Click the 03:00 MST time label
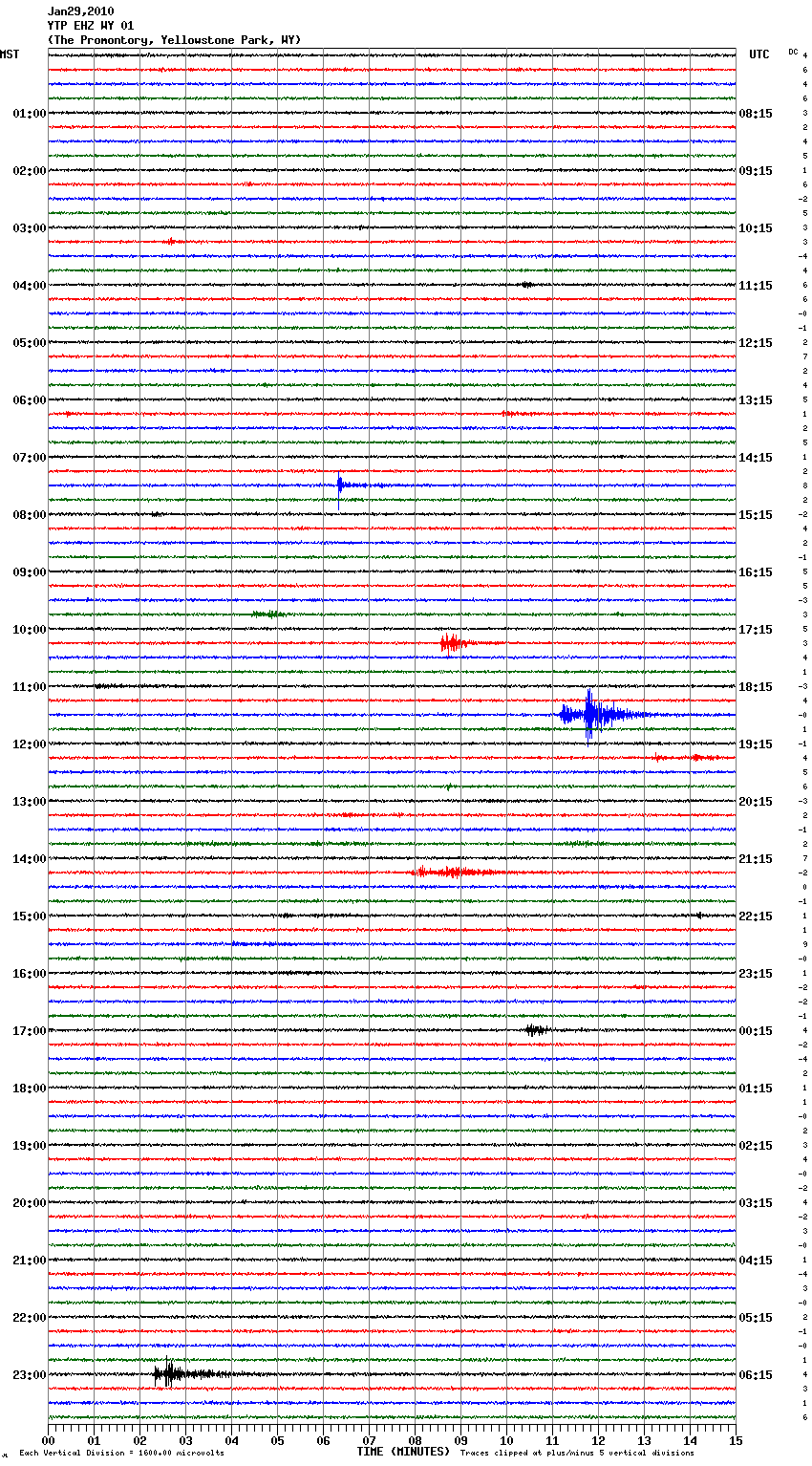The image size is (812, 1466). (x=30, y=228)
